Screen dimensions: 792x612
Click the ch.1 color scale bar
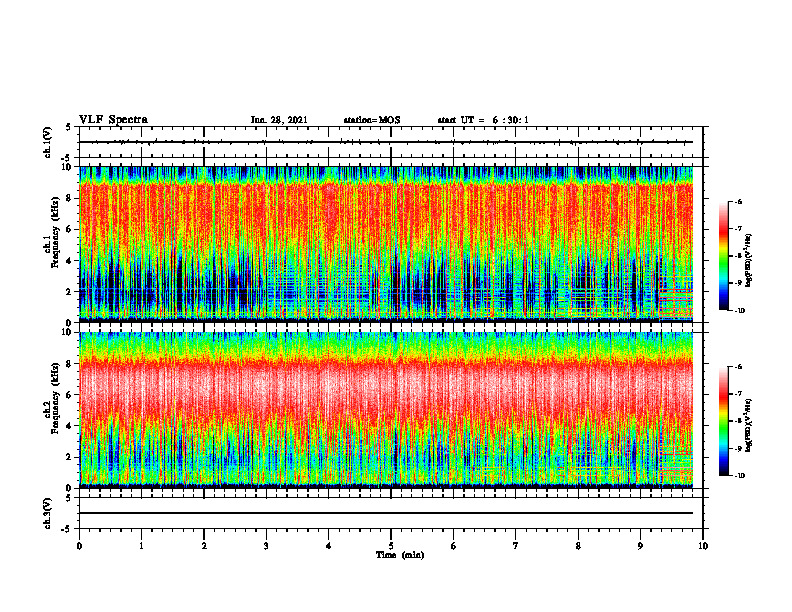pos(723,256)
